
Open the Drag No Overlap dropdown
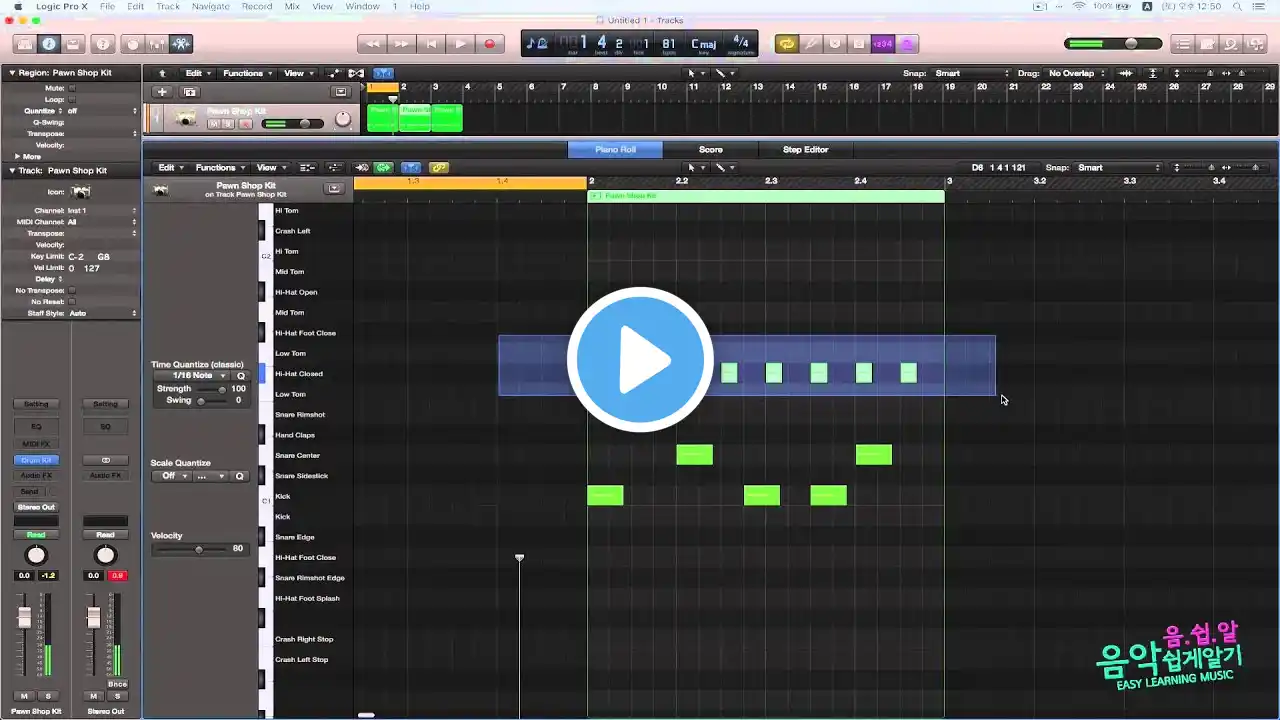point(1078,73)
